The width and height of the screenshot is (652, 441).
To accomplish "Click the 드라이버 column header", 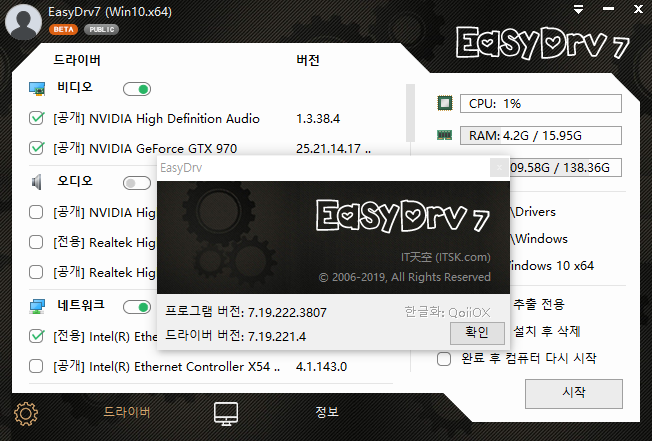I will 77,60.
